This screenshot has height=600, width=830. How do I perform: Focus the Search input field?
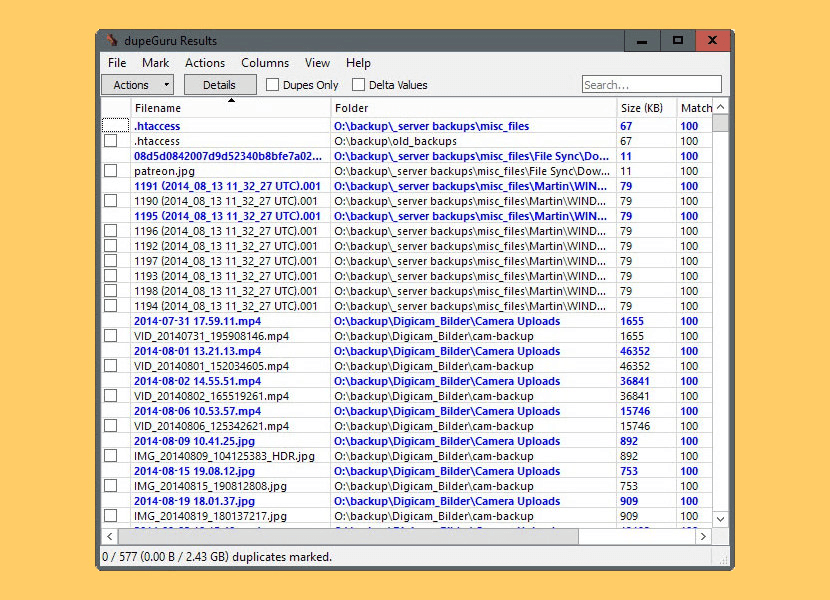coord(651,85)
